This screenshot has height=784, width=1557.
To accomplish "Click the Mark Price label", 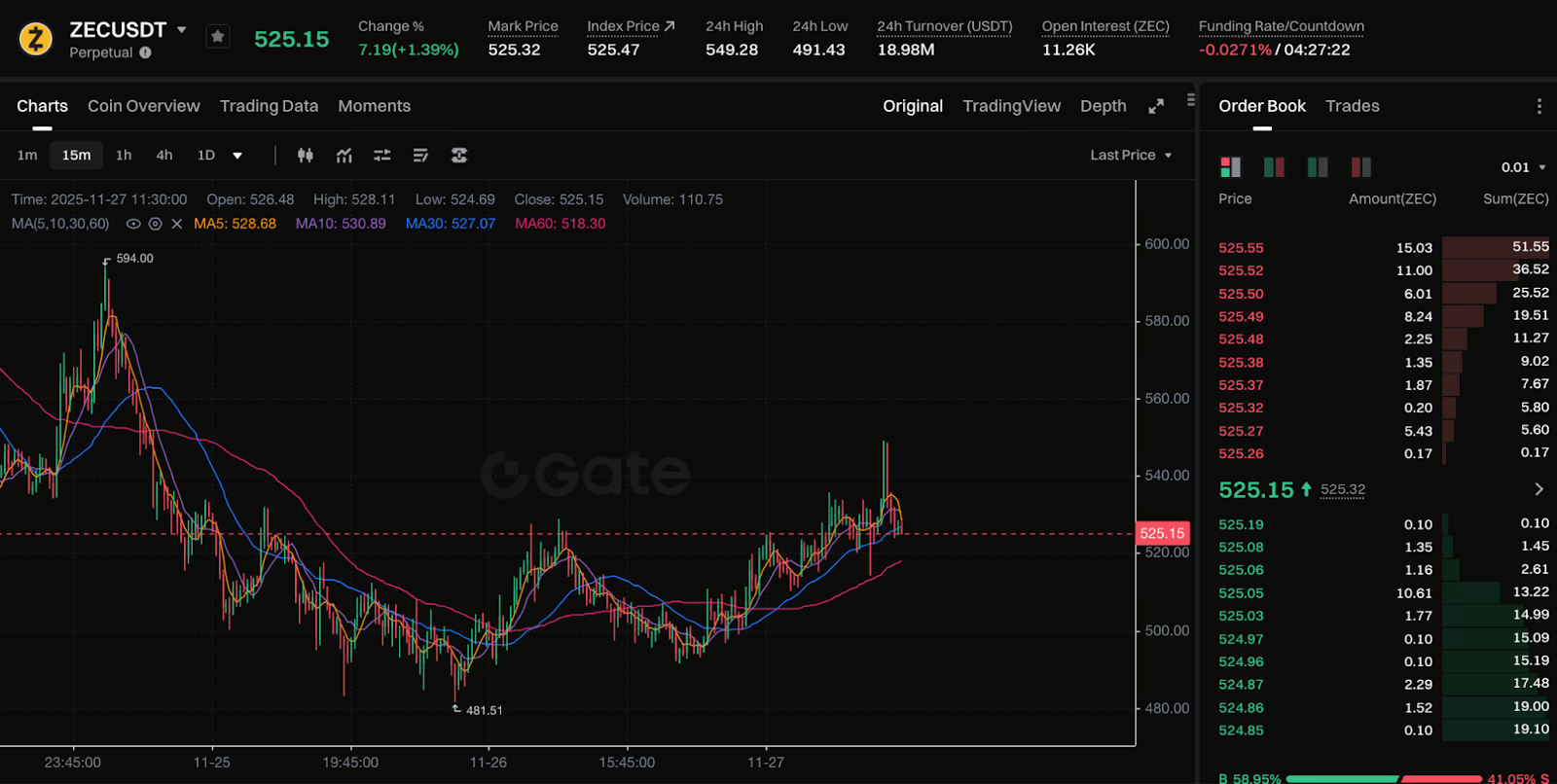I will (523, 26).
